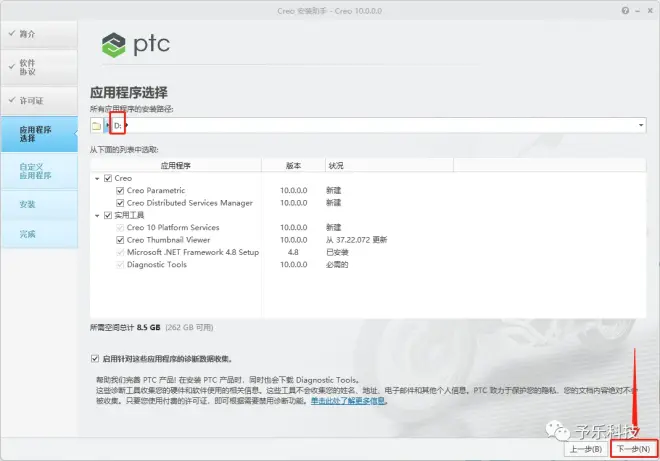Screen dimensions: 660x461
Task: Go to the 简介 step
Action: [x=39, y=34]
